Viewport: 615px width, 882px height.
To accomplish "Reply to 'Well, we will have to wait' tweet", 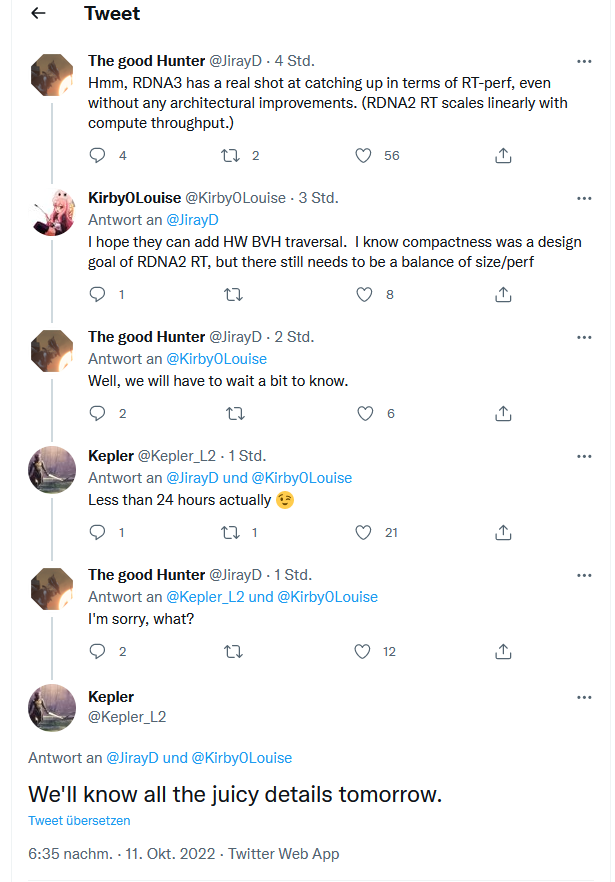I will (97, 413).
